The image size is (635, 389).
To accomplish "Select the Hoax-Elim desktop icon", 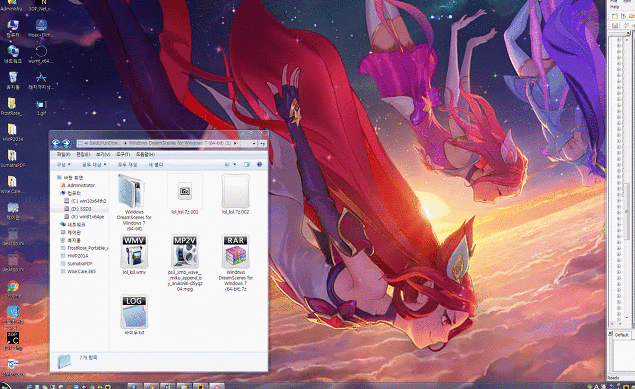I will [41, 28].
